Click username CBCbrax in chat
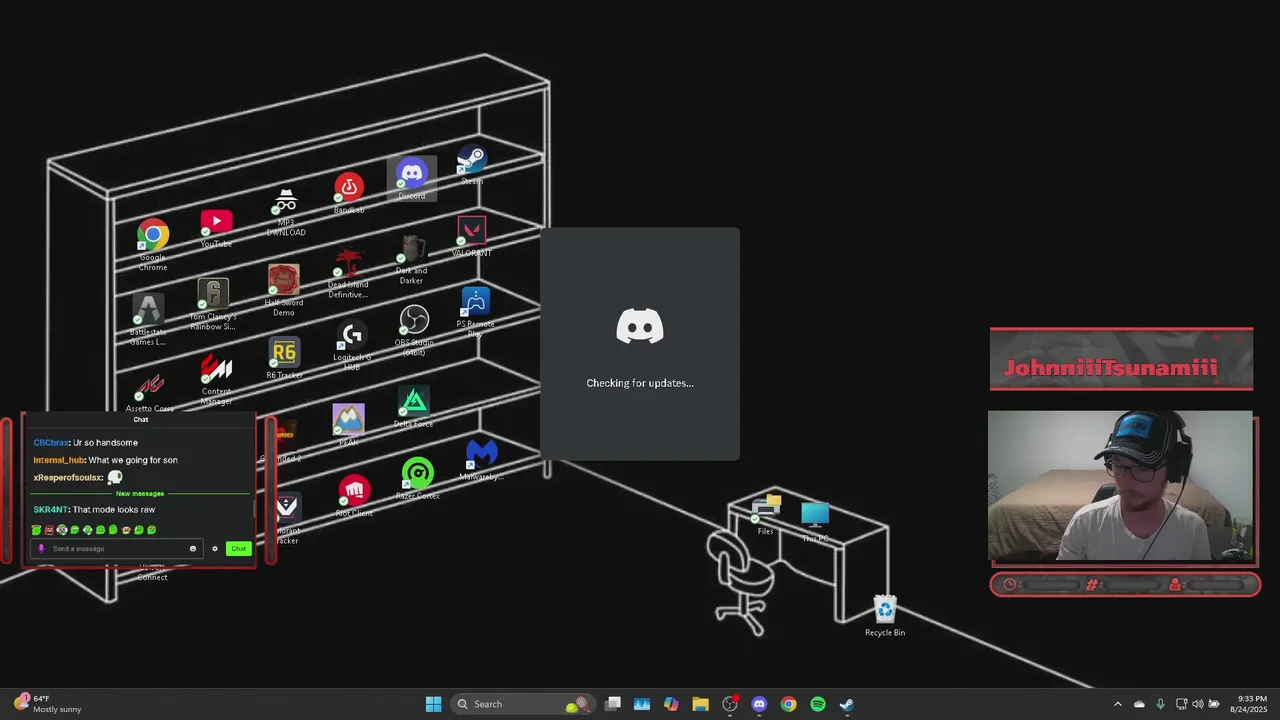This screenshot has width=1280, height=720. (x=51, y=443)
